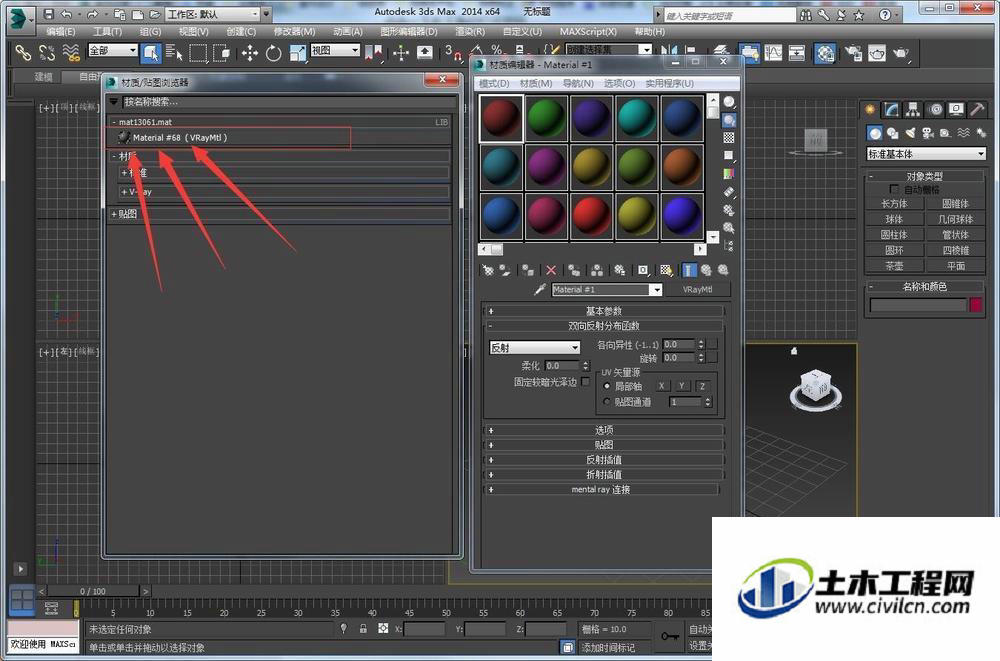The width and height of the screenshot is (1000, 661).
Task: Click the VRayMtl material type button
Action: coord(698,290)
